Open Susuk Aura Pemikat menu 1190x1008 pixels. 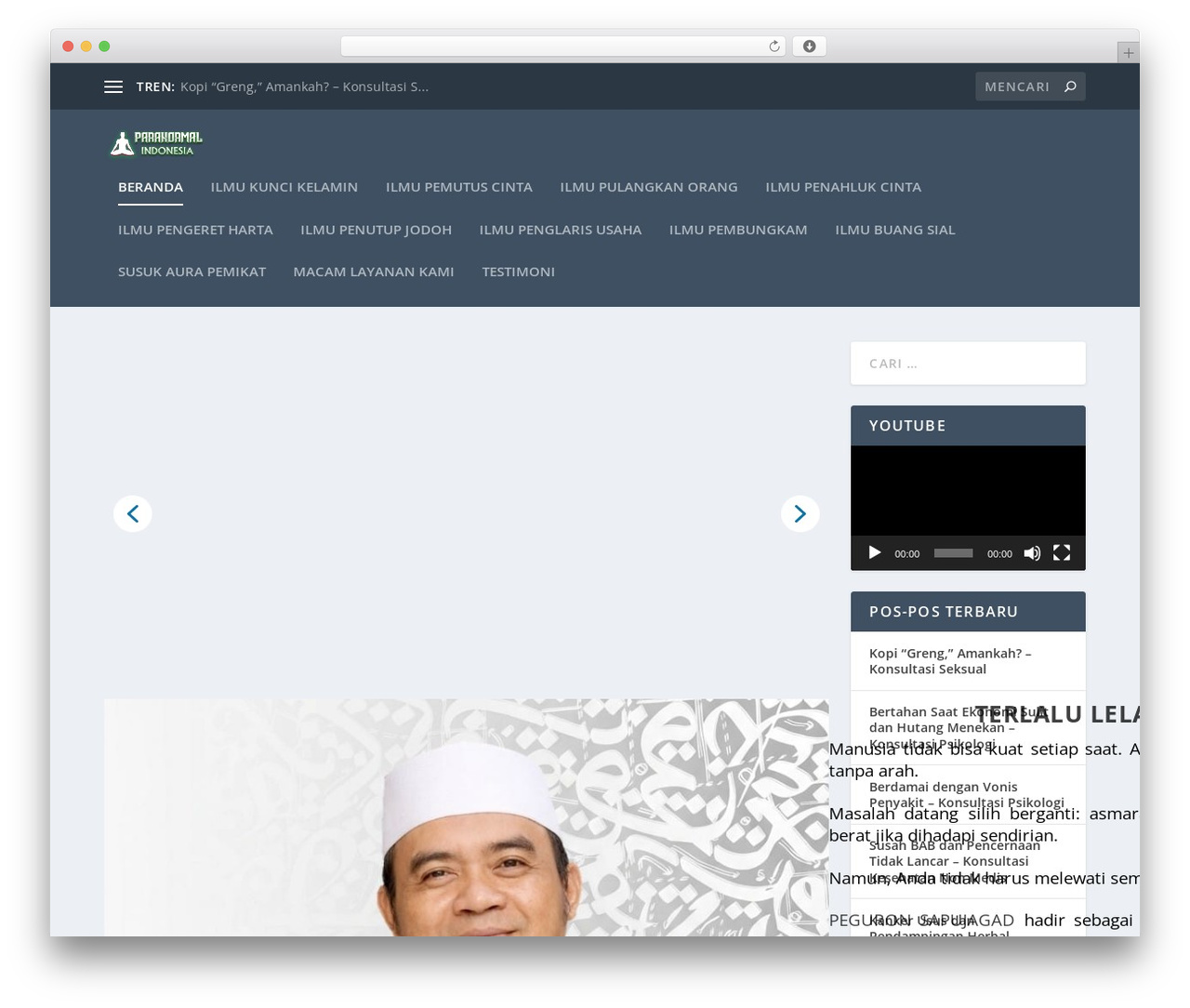click(x=192, y=272)
